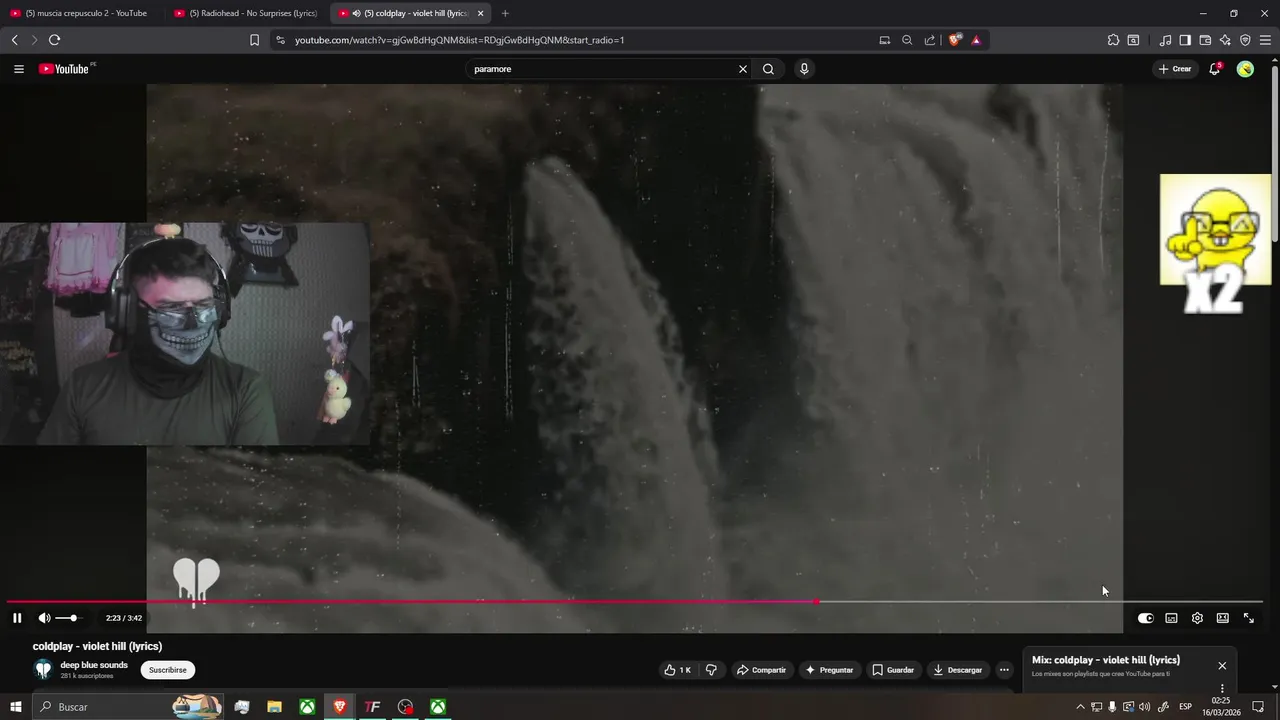The height and width of the screenshot is (720, 1280).
Task: Open the ESP language selector
Action: click(x=1186, y=707)
